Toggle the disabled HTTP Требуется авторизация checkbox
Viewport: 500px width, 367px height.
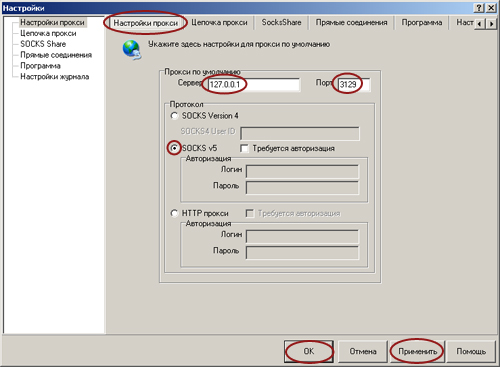click(x=250, y=213)
